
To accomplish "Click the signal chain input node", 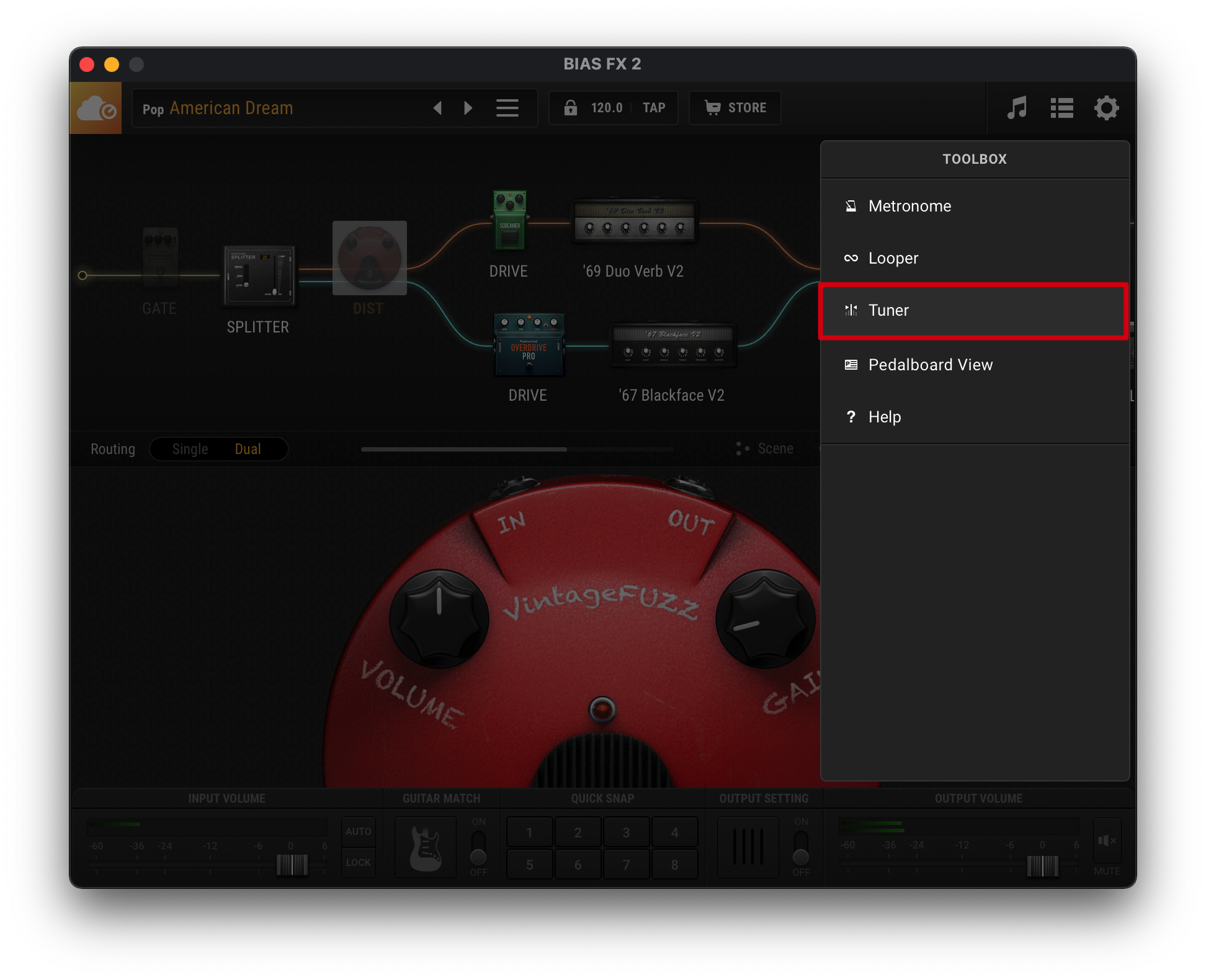I will [83, 275].
